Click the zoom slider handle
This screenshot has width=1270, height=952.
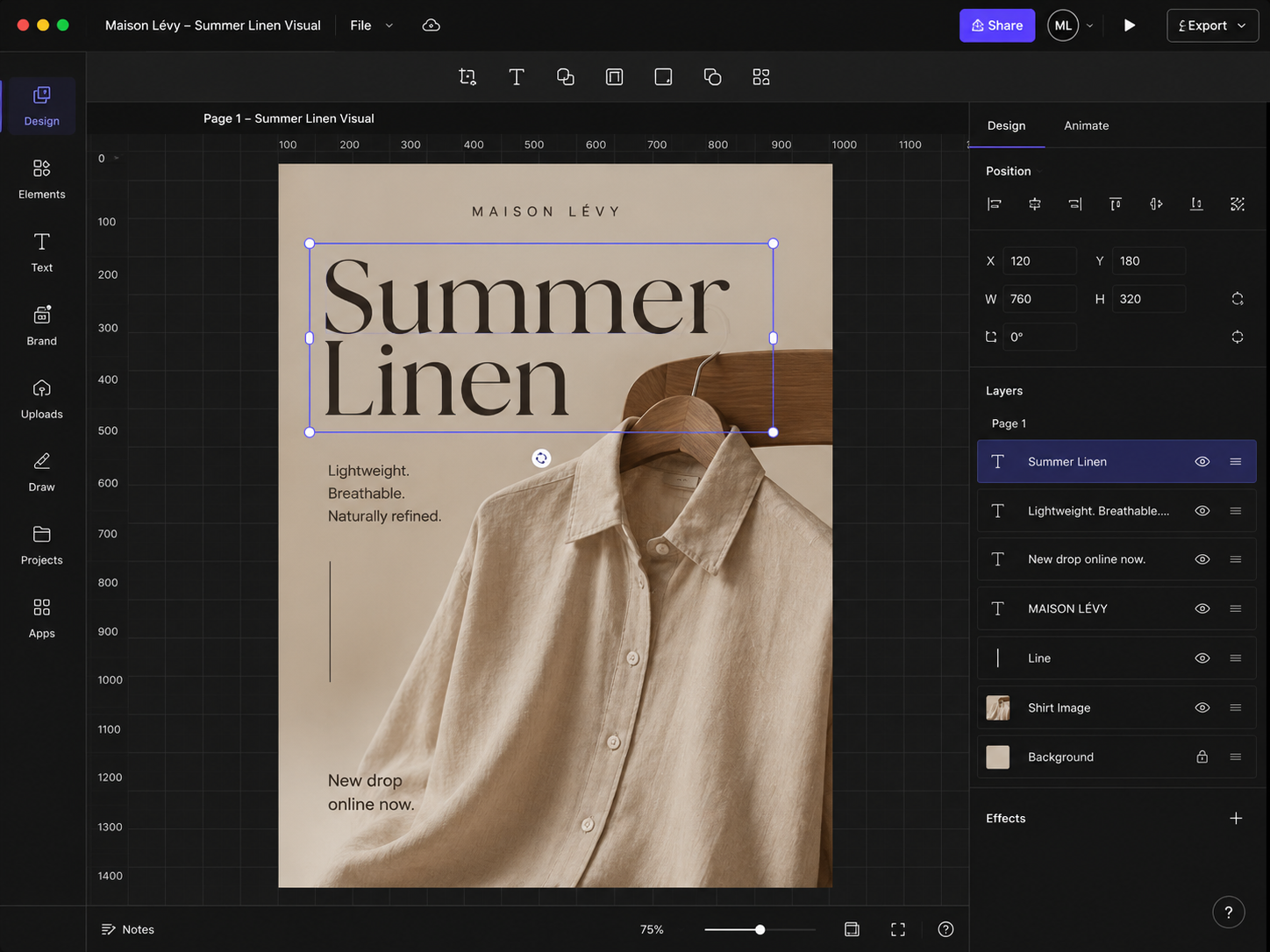[760, 929]
